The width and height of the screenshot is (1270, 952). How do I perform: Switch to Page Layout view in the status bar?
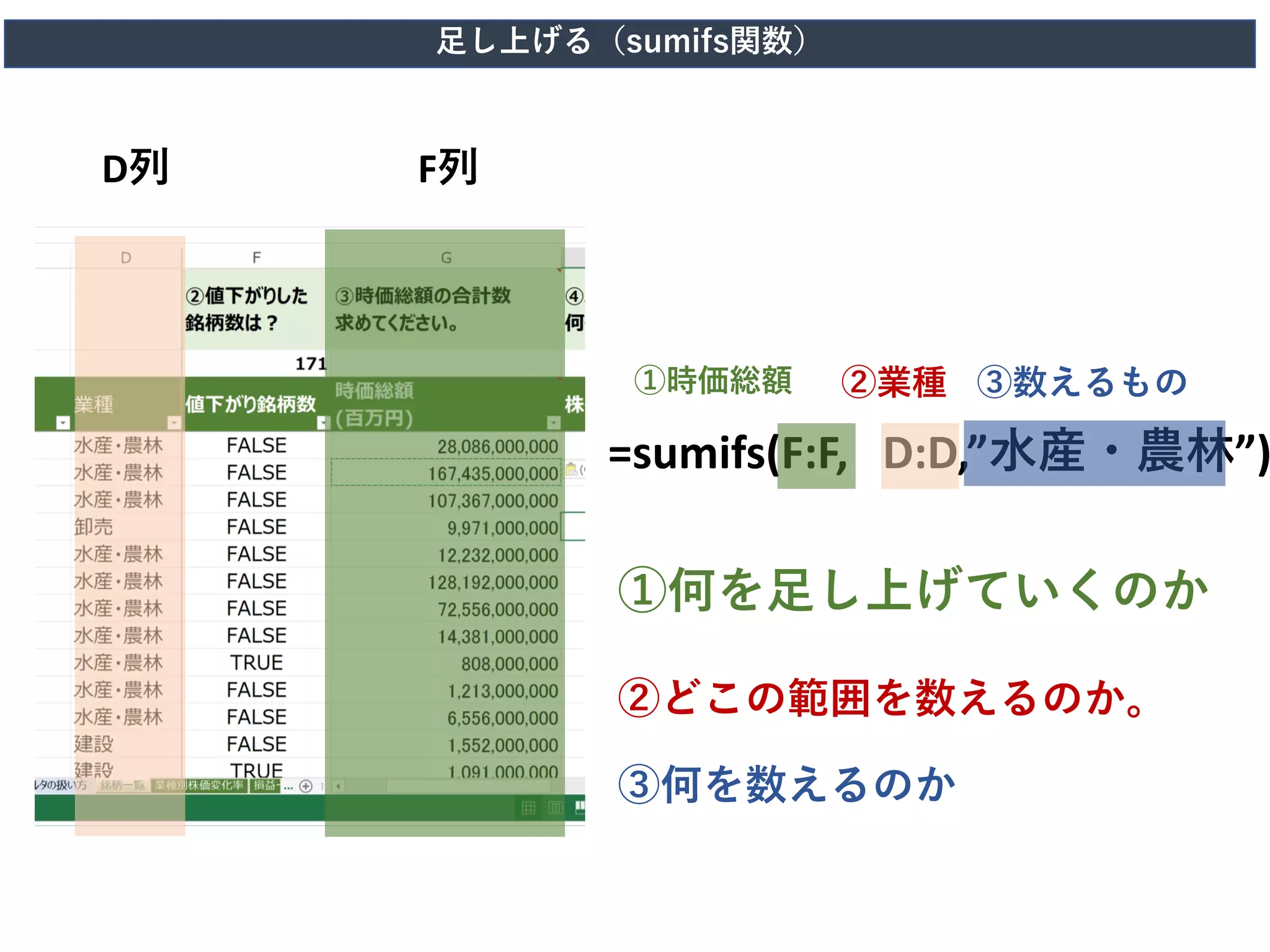[556, 807]
